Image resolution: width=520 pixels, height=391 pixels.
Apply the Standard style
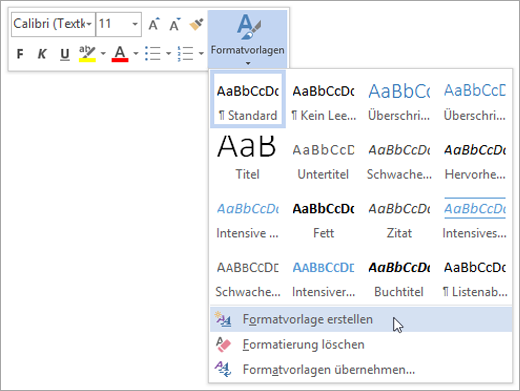click(248, 99)
